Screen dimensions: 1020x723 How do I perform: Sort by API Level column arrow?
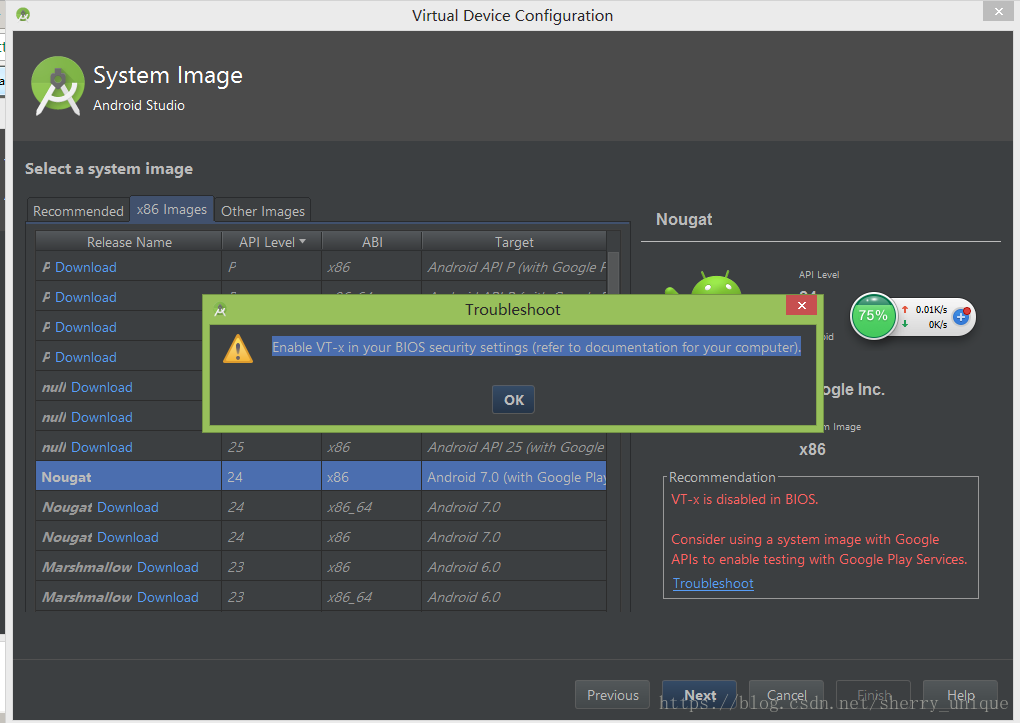coord(302,241)
